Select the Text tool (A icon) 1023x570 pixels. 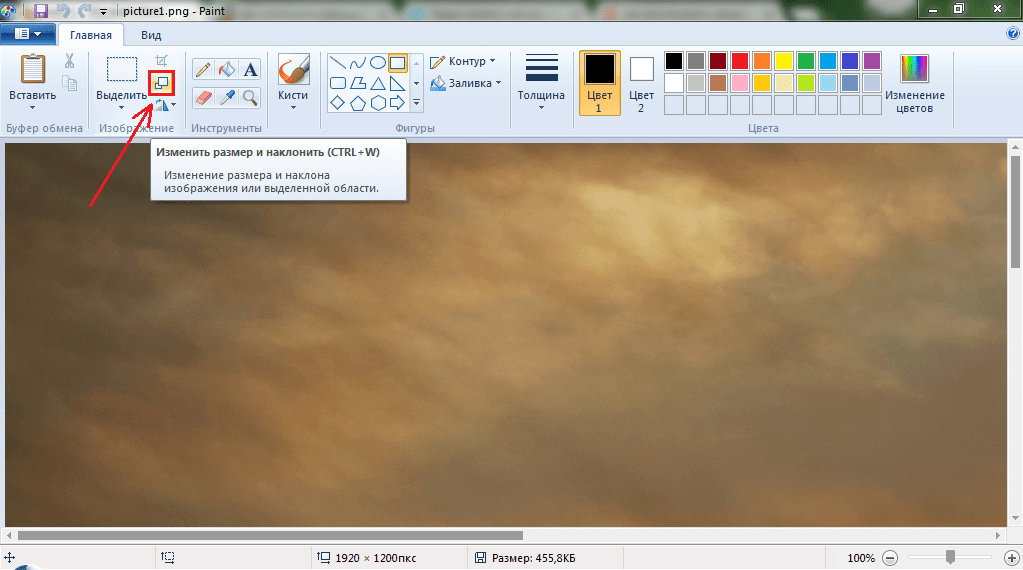[250, 69]
